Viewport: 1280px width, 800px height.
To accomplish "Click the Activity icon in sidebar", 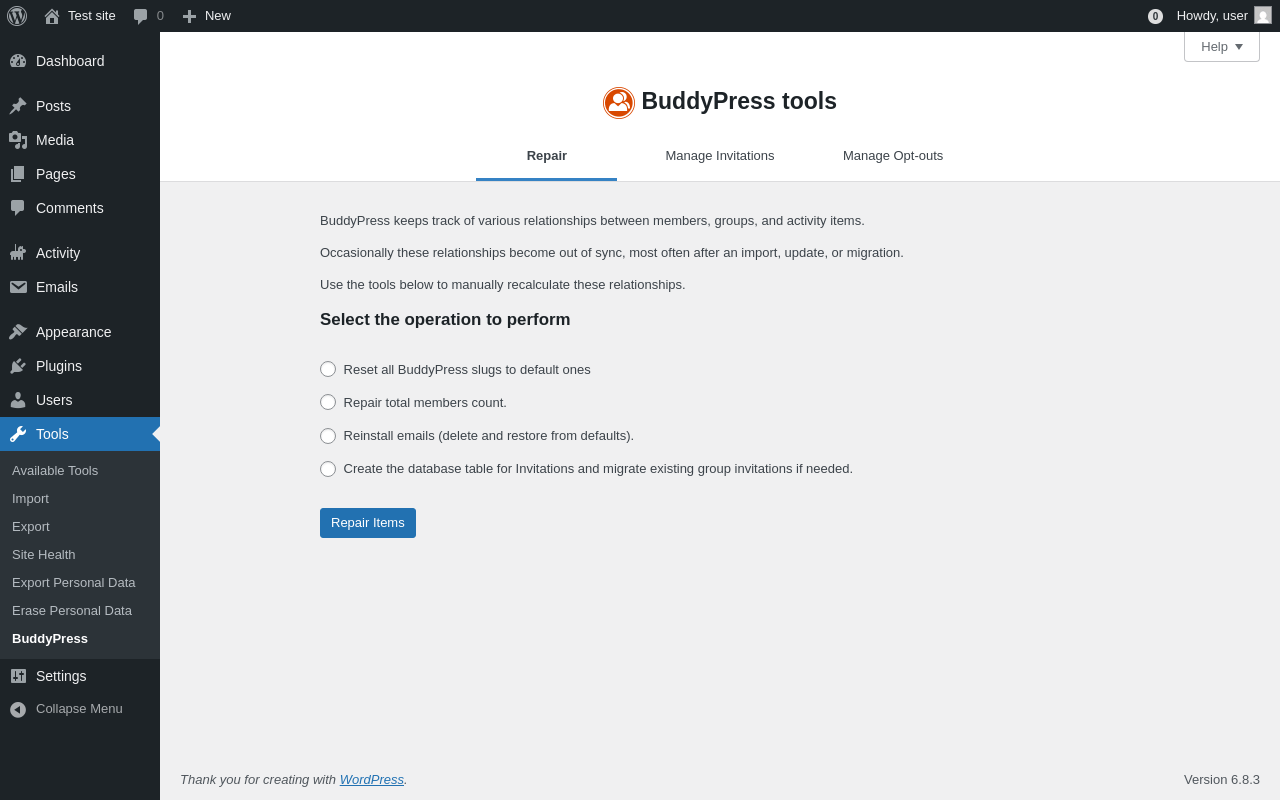I will pyautogui.click(x=18, y=253).
